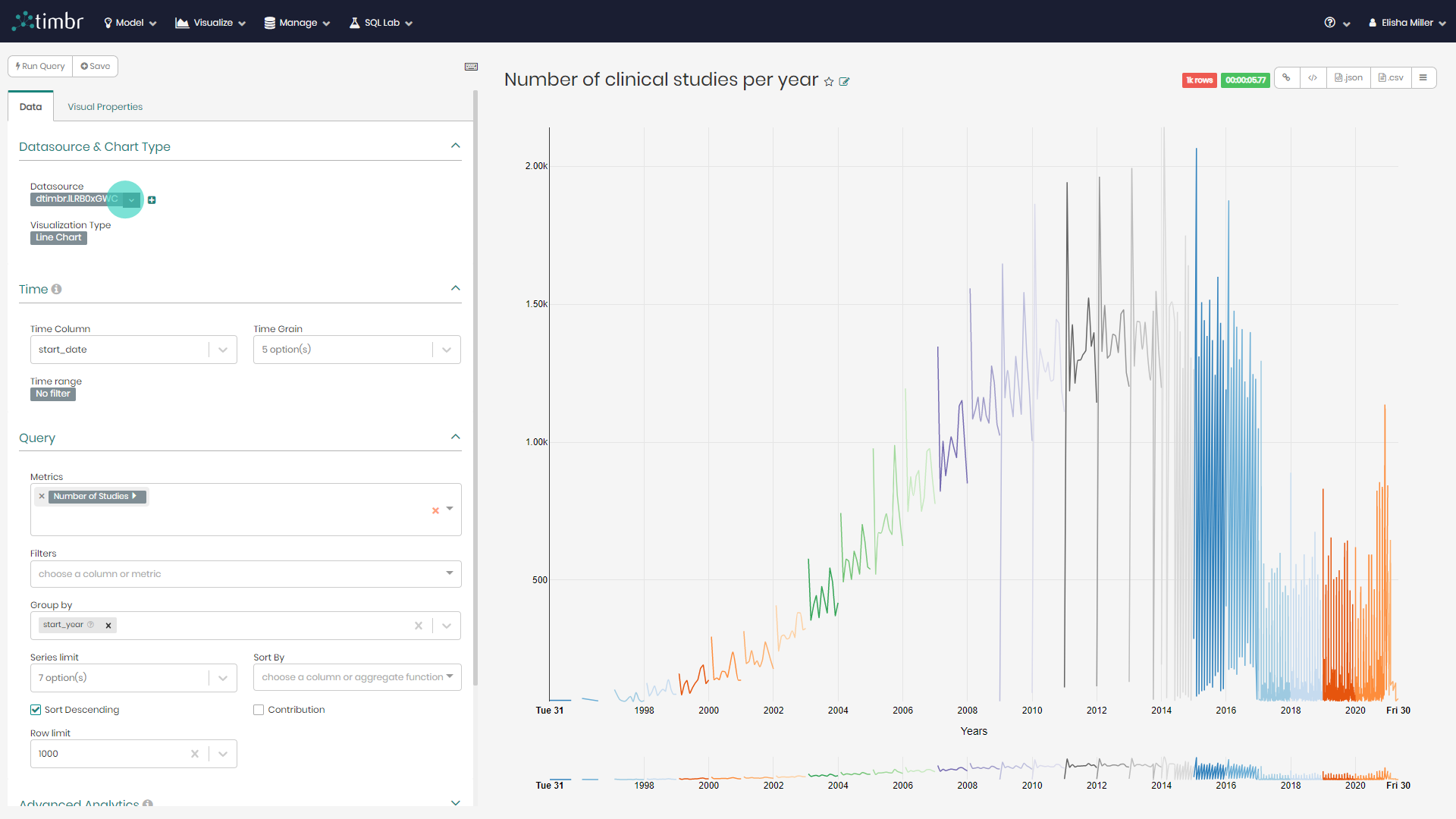Switch to the Visual Properties tab
The width and height of the screenshot is (1456, 819).
coord(104,106)
